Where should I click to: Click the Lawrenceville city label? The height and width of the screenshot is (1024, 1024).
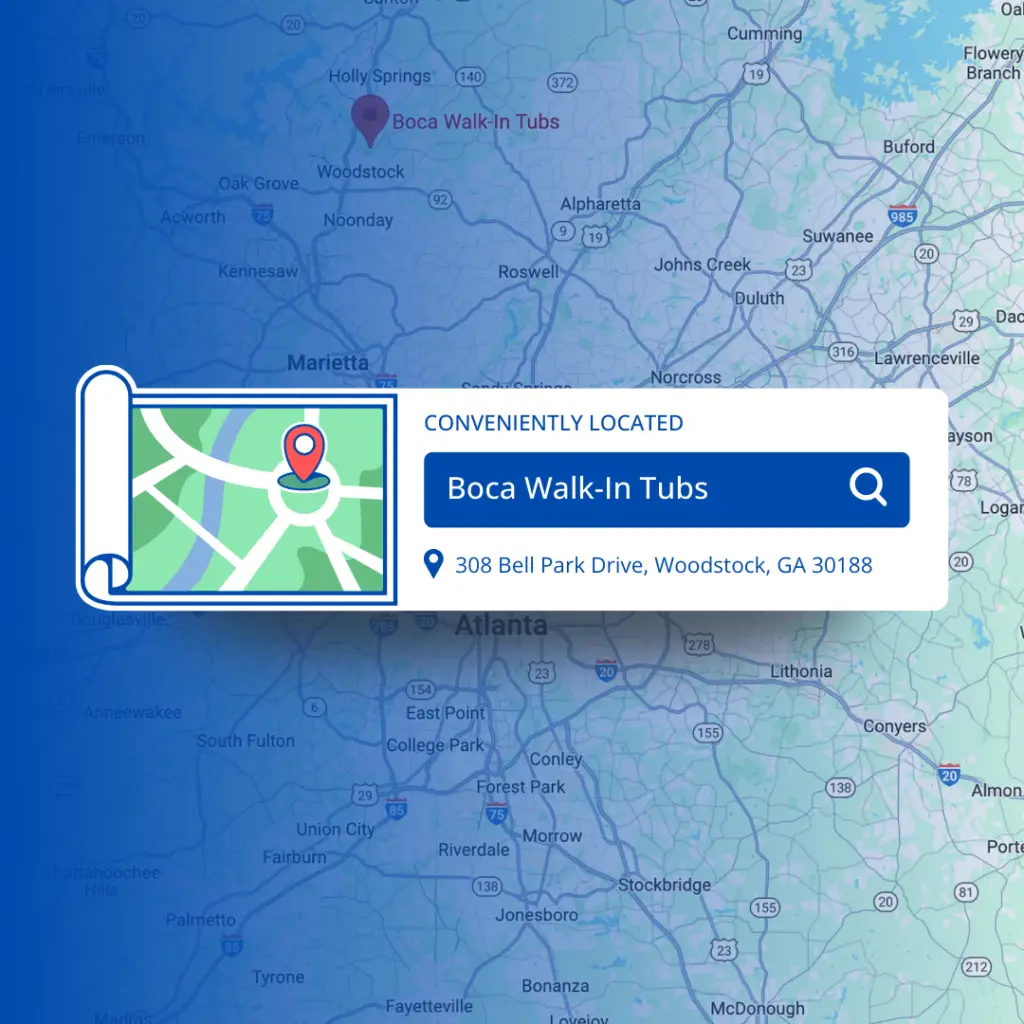(x=927, y=358)
